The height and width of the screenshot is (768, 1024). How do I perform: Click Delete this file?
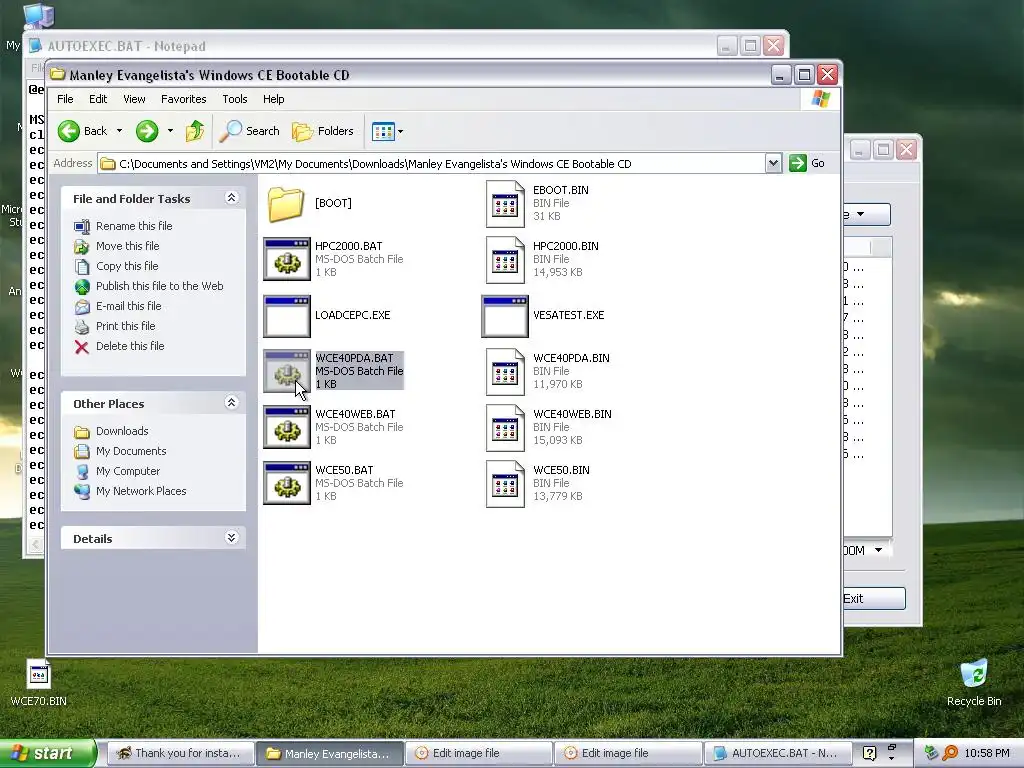point(130,346)
